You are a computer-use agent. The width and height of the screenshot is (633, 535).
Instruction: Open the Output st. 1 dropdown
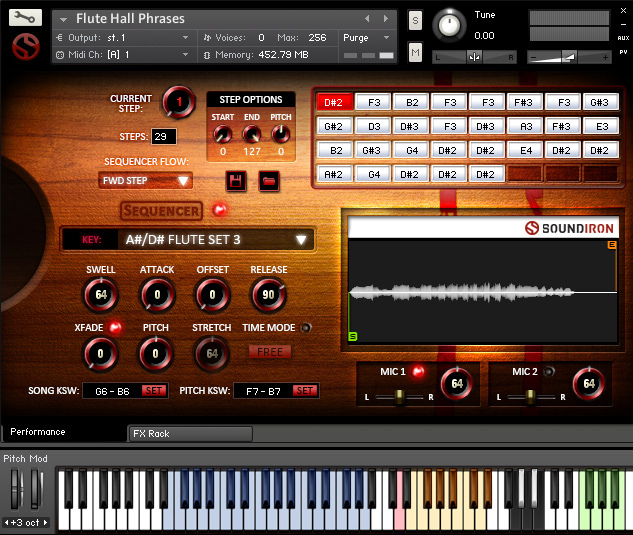(122, 38)
